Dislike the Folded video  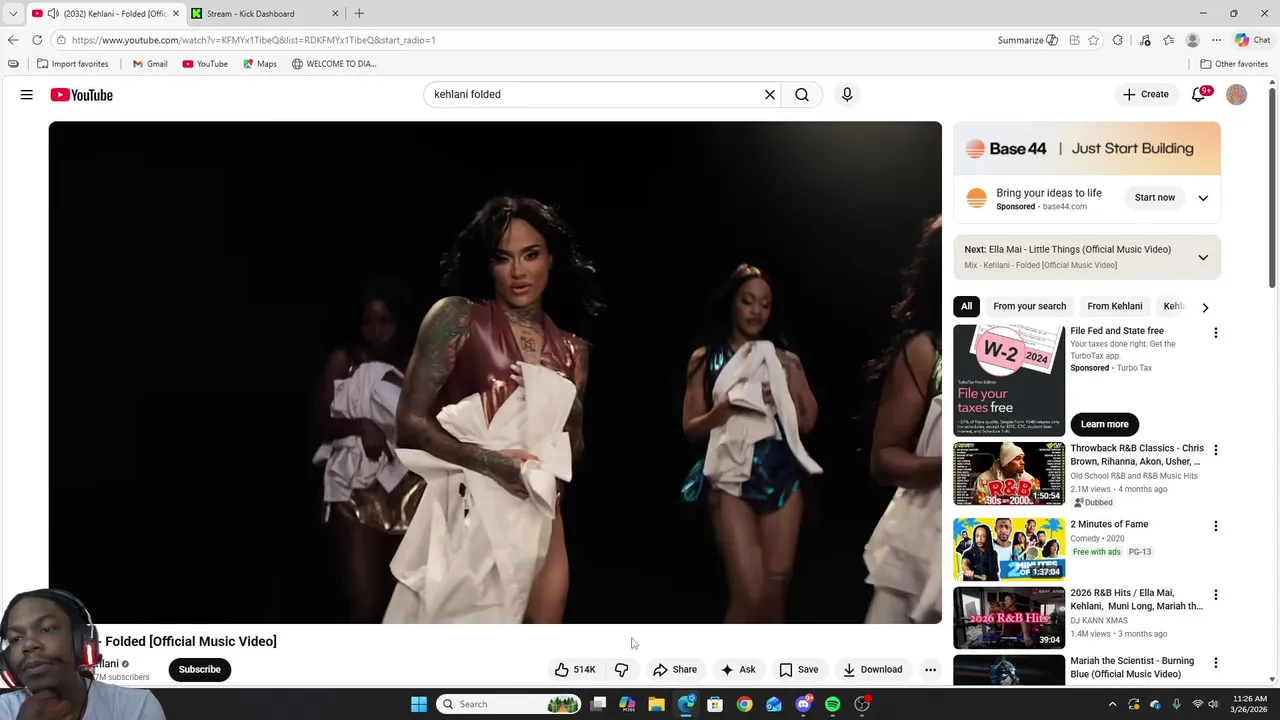[621, 670]
